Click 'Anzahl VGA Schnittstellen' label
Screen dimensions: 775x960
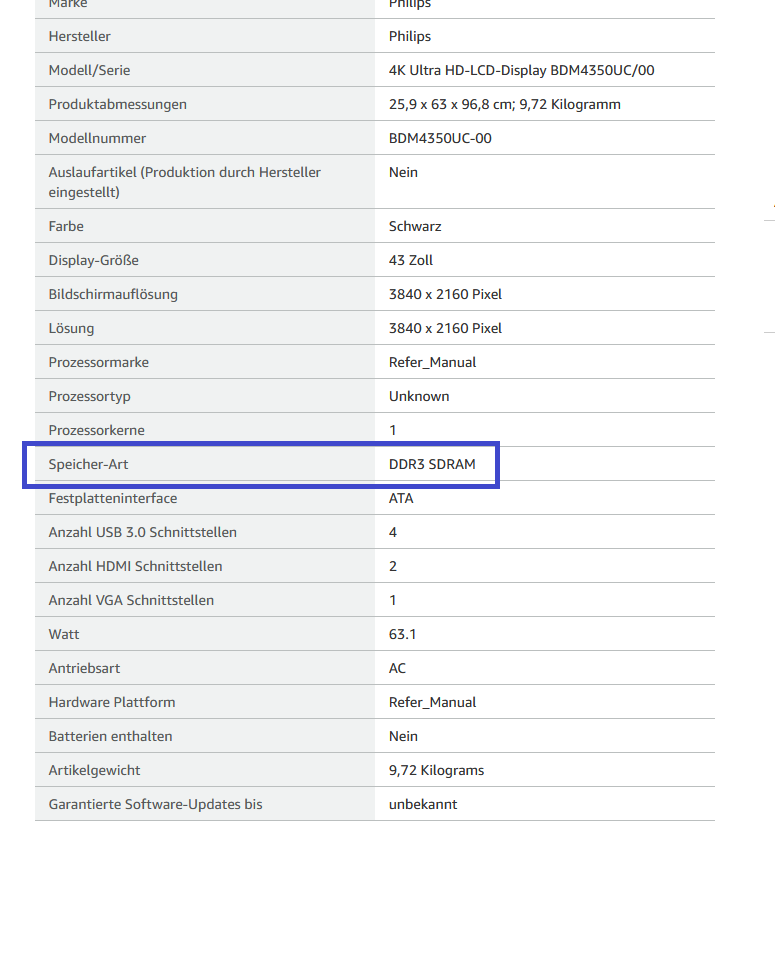(131, 601)
